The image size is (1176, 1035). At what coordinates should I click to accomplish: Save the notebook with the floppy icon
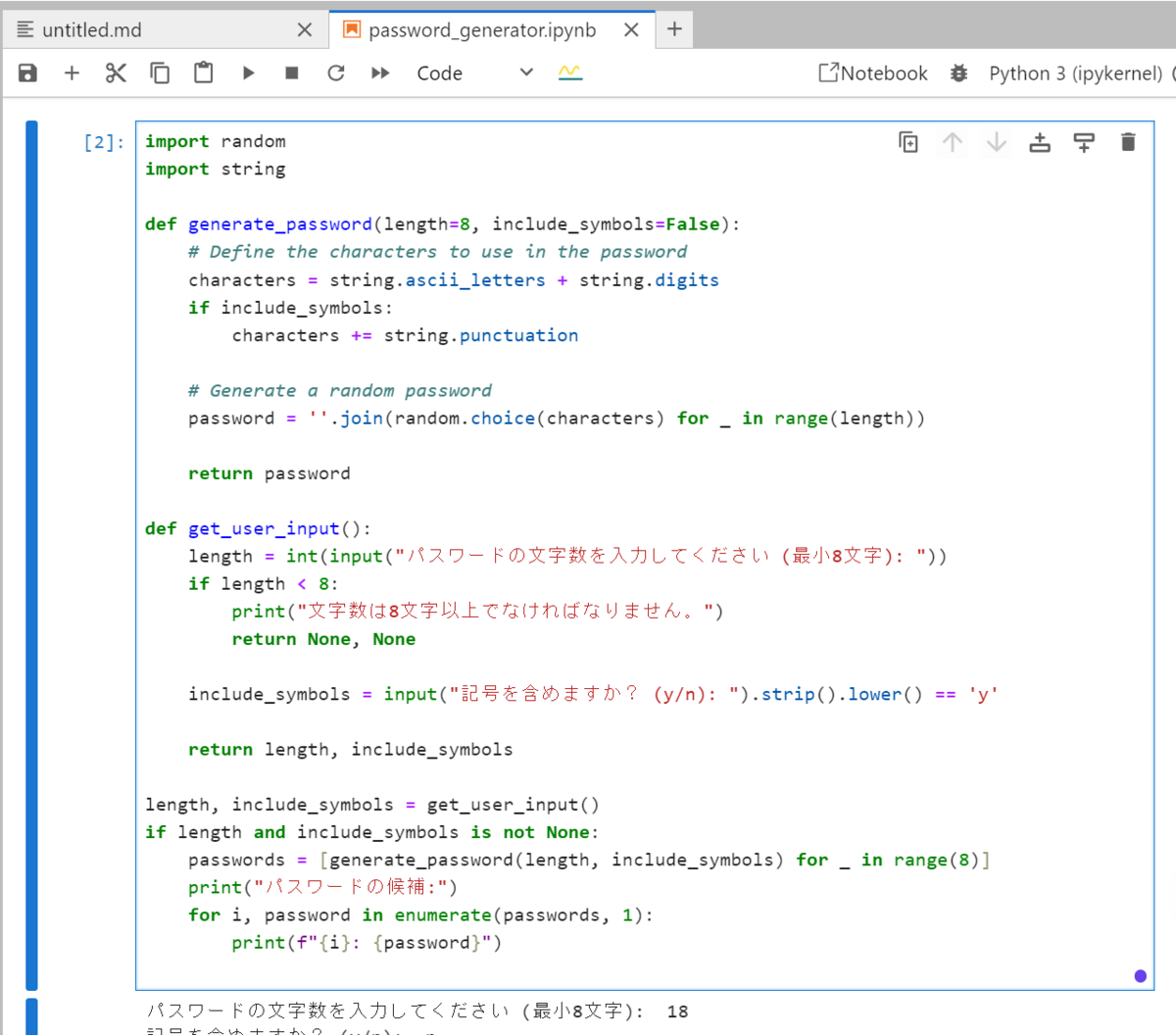pyautogui.click(x=27, y=73)
